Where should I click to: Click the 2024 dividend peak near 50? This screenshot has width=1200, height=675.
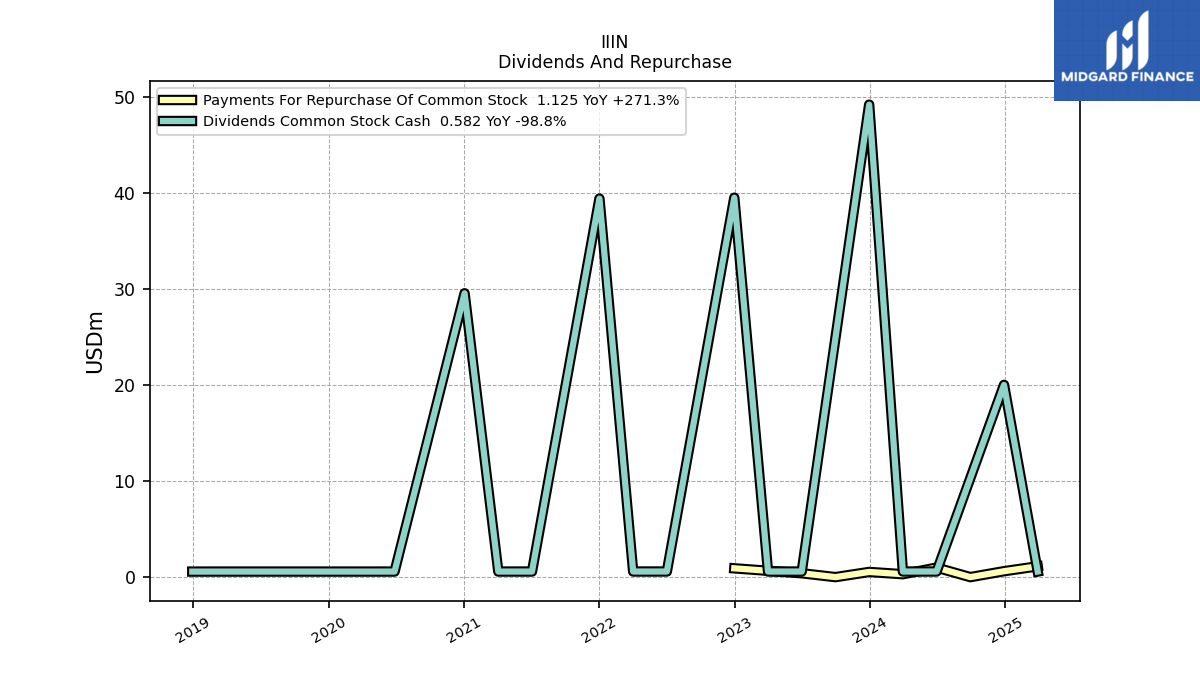point(869,105)
